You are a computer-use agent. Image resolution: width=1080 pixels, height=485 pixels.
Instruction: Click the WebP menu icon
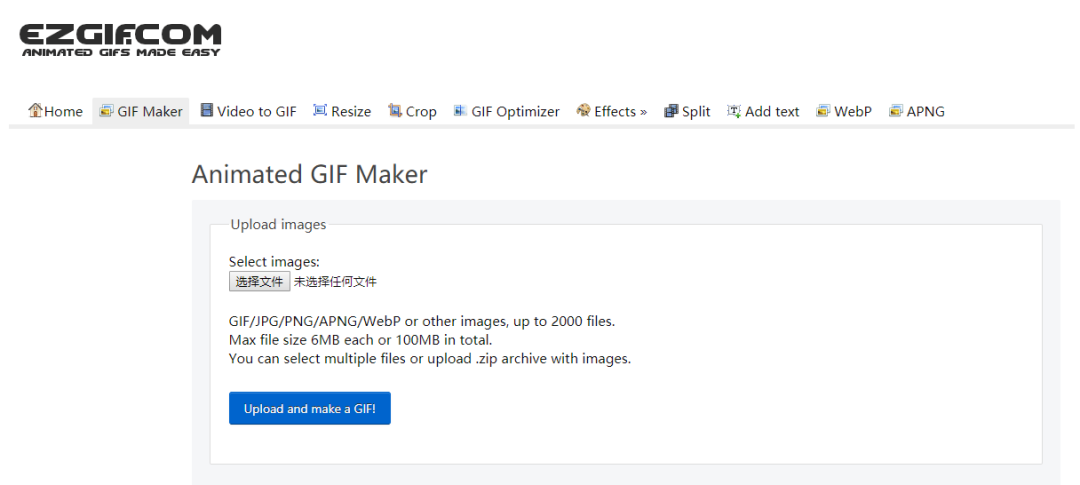click(x=823, y=111)
